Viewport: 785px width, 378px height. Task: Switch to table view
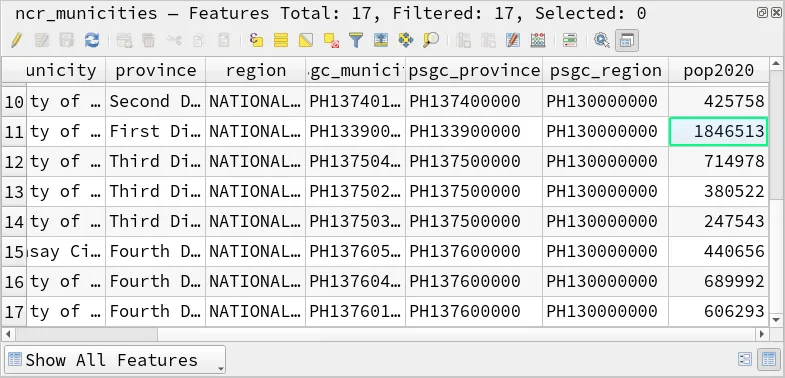768,359
